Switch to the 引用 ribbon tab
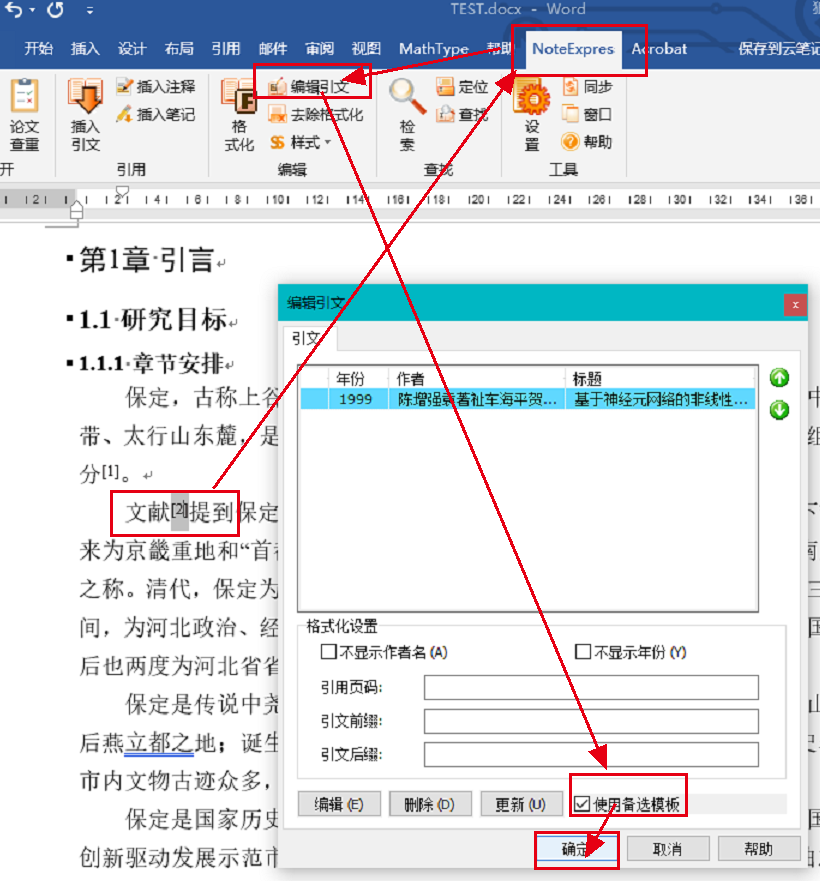This screenshot has height=881, width=820. pos(225,49)
